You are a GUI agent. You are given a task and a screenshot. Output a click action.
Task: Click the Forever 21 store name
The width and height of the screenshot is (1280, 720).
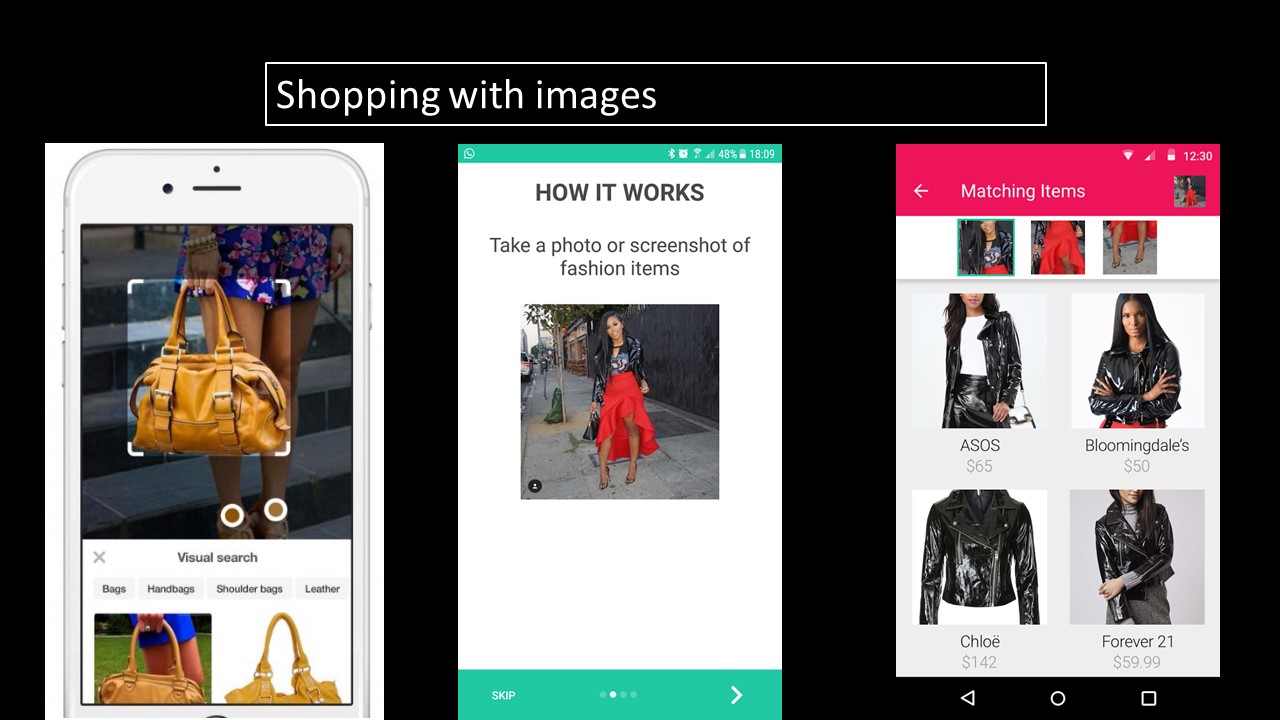tap(1138, 641)
